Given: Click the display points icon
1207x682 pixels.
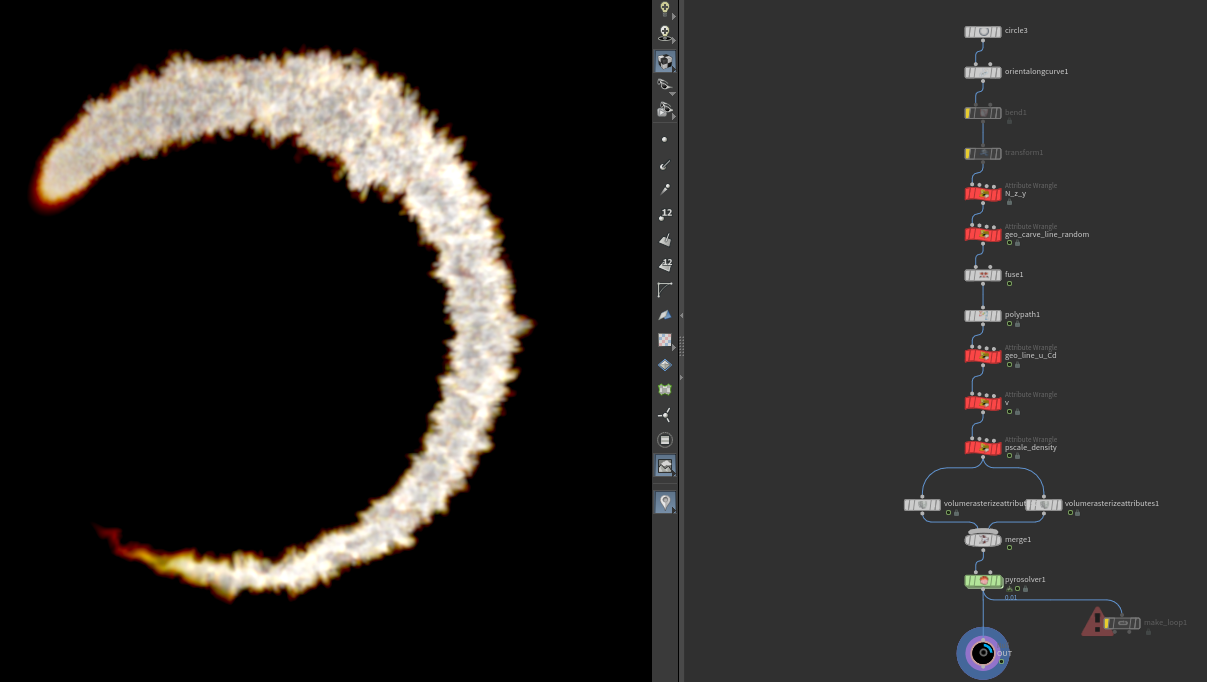Looking at the screenshot, I should tap(665, 140).
